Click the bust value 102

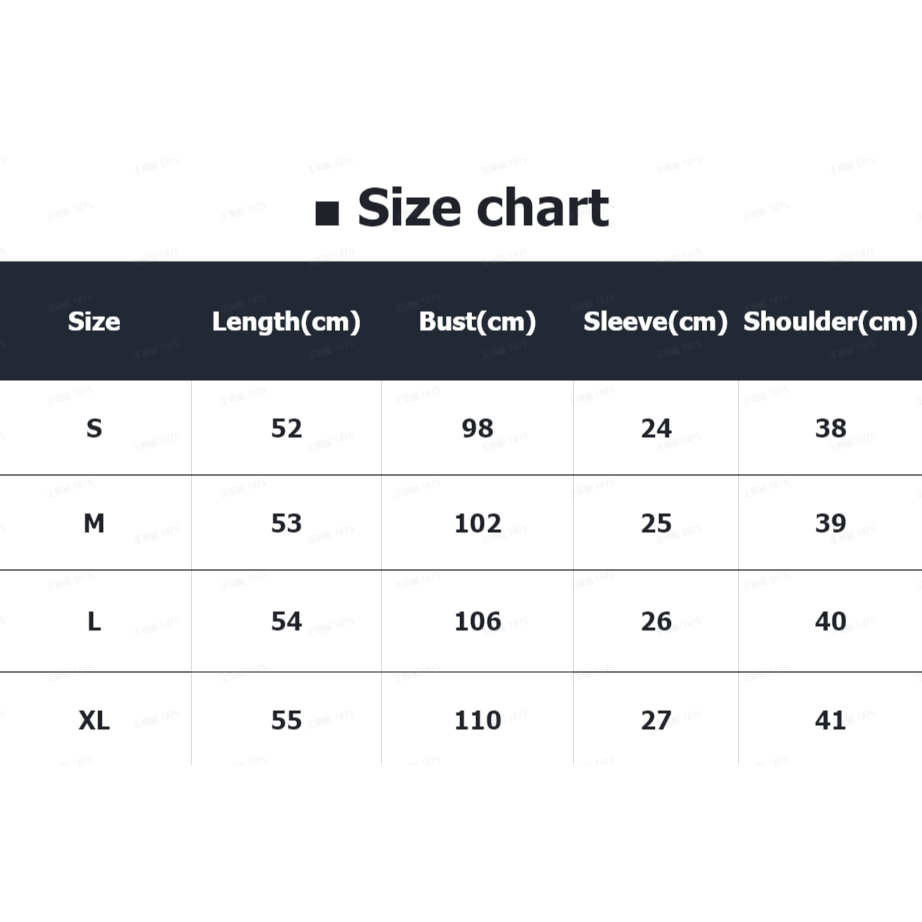click(x=477, y=523)
